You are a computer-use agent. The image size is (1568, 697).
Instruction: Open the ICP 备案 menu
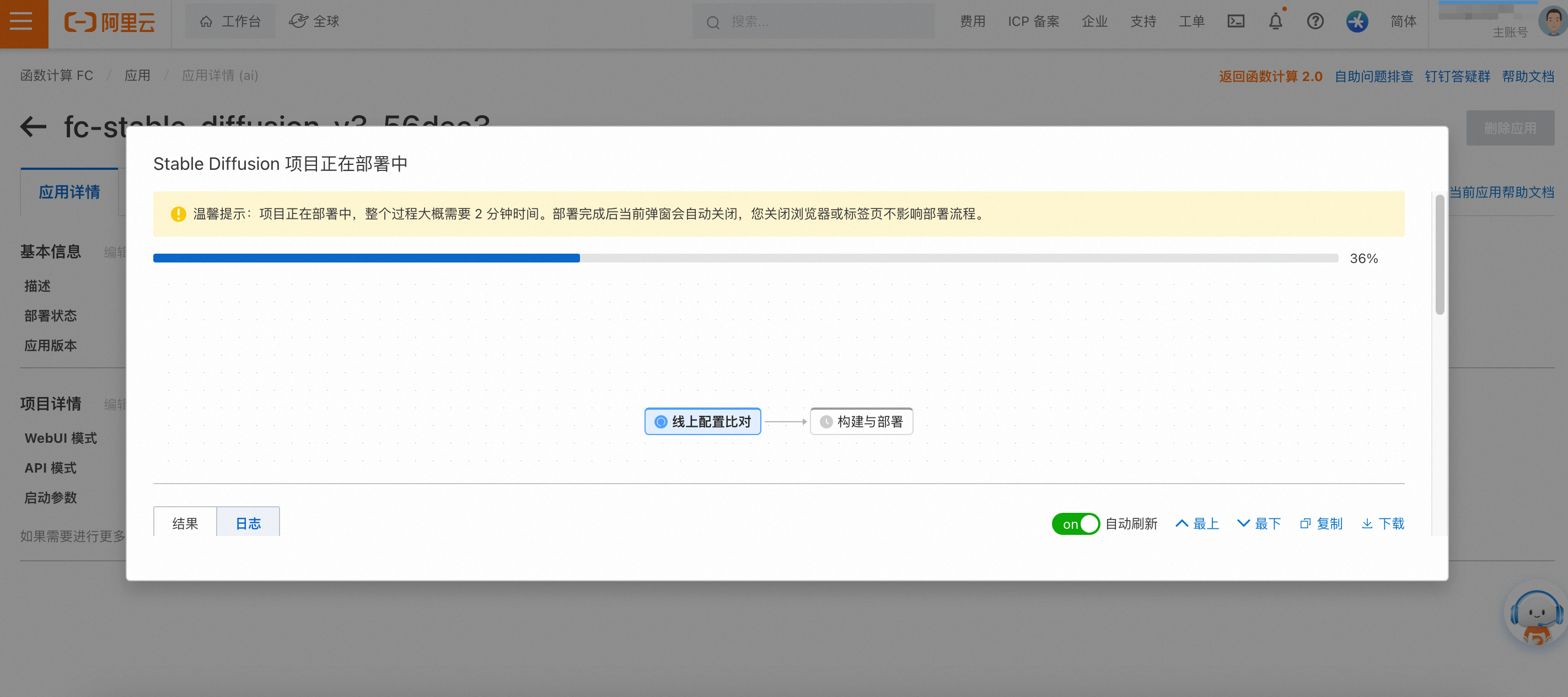1034,22
